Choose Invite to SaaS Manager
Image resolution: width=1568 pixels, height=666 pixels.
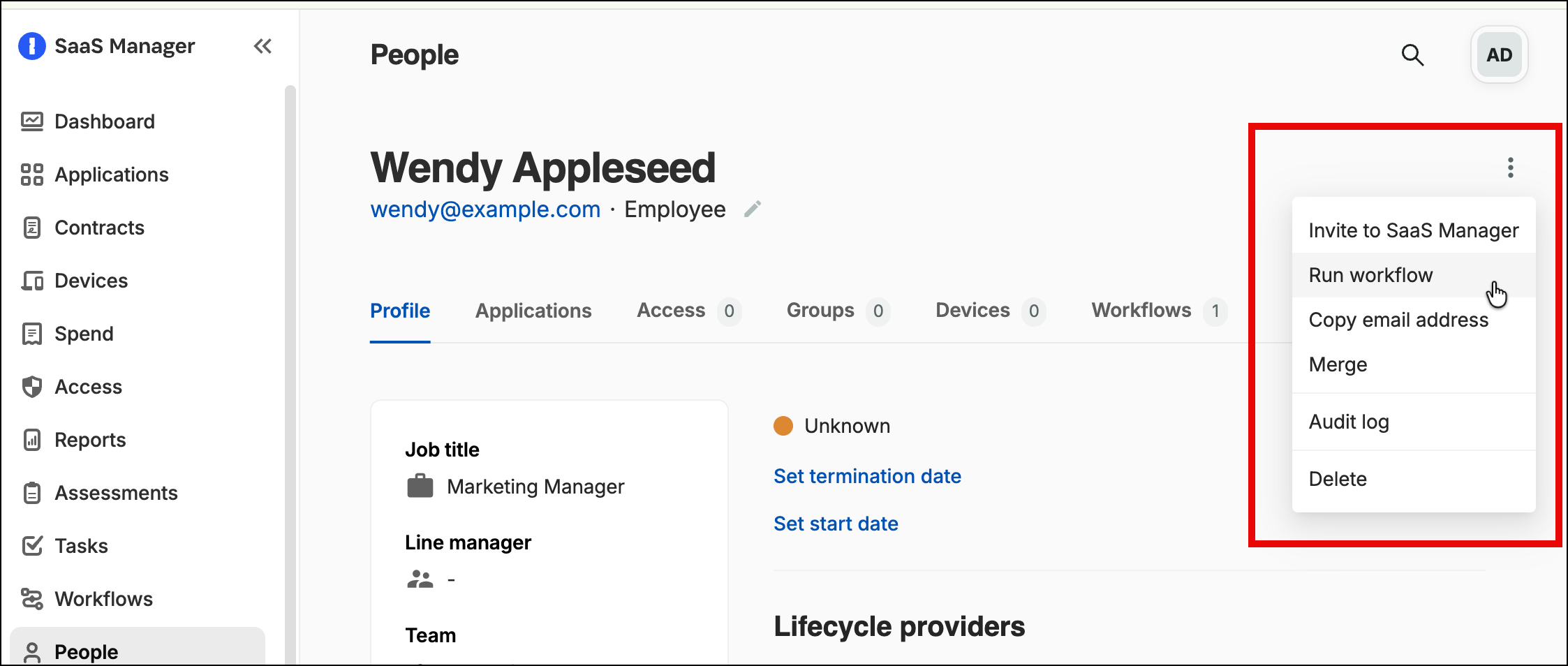[1414, 230]
